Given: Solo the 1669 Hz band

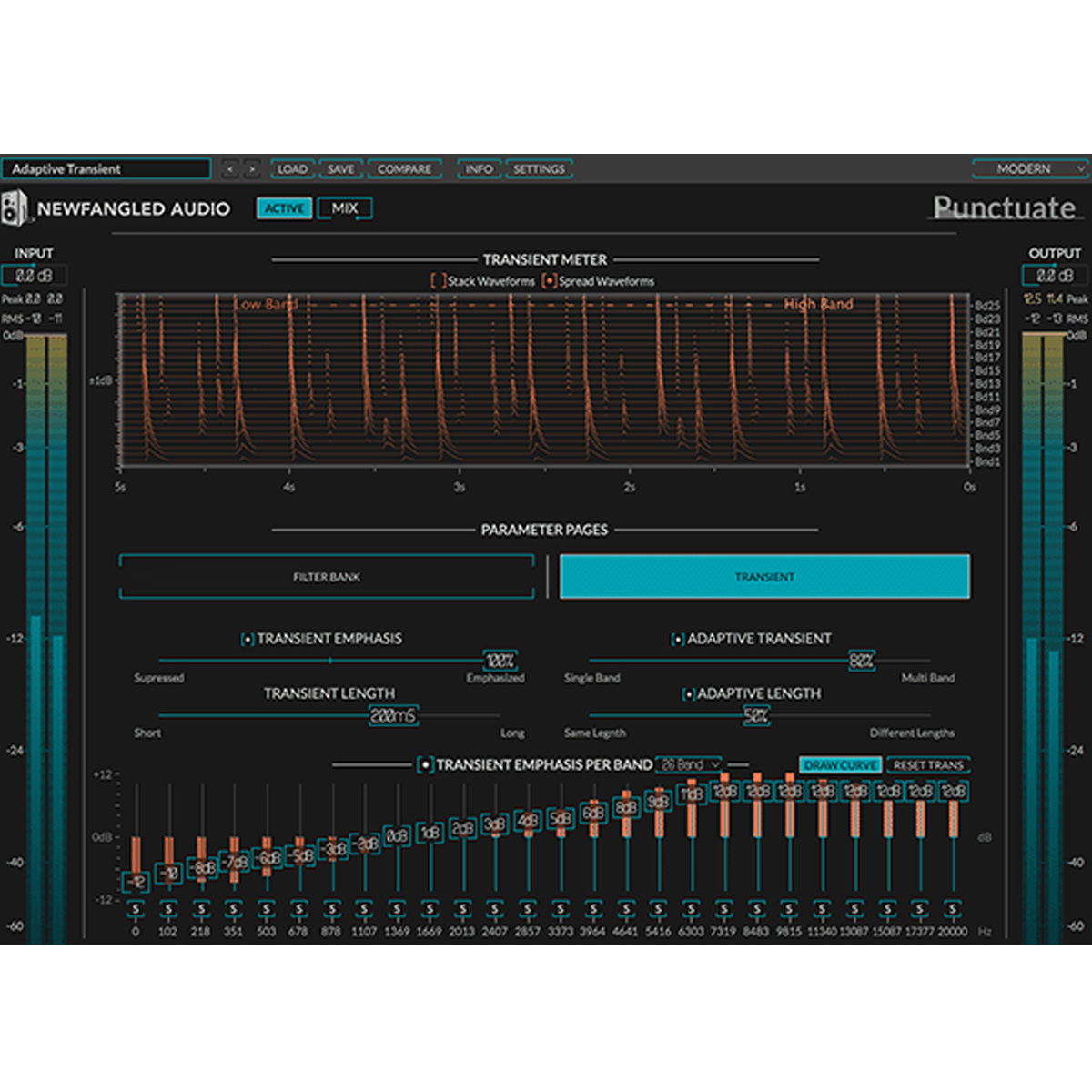Looking at the screenshot, I should (x=430, y=909).
